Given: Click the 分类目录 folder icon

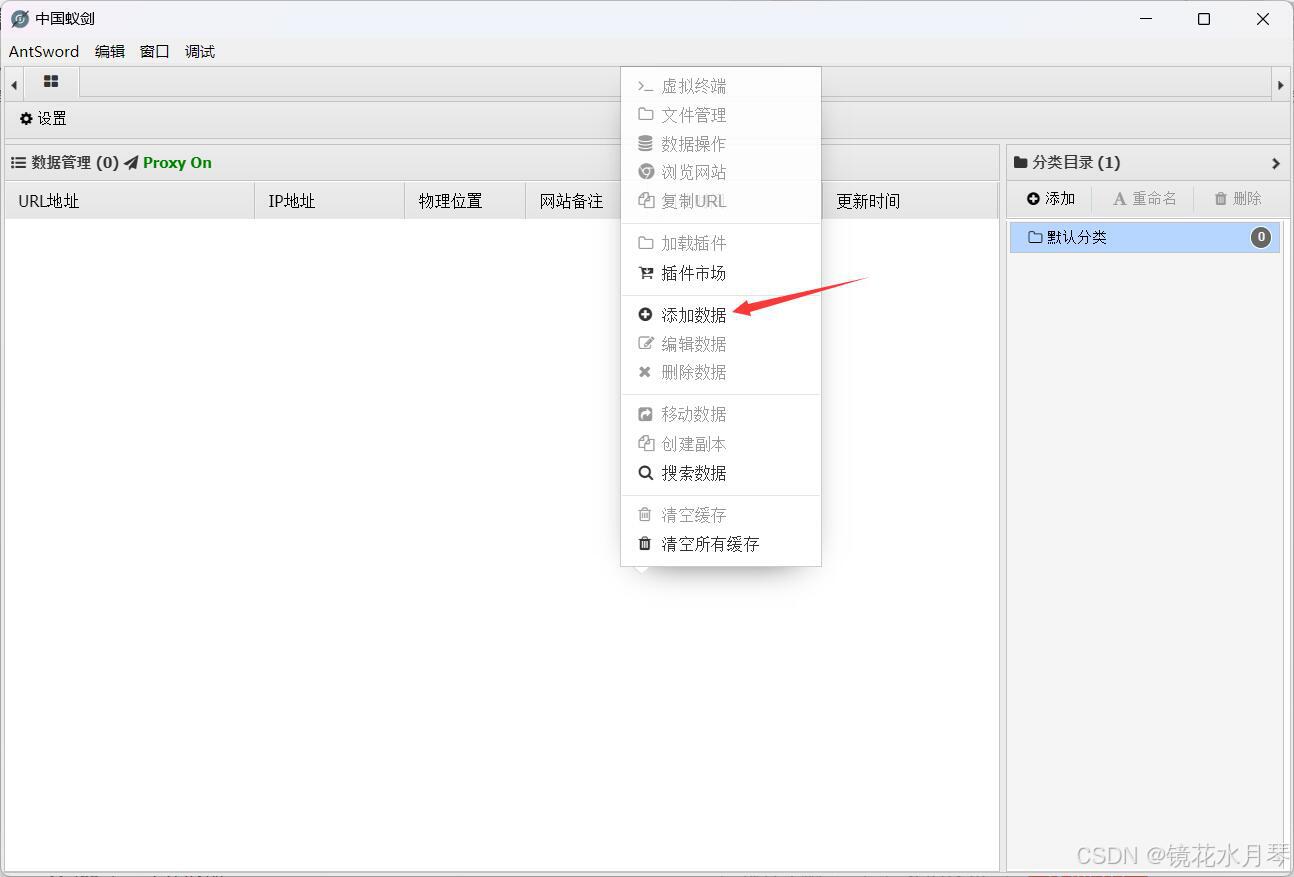Looking at the screenshot, I should tap(1021, 162).
